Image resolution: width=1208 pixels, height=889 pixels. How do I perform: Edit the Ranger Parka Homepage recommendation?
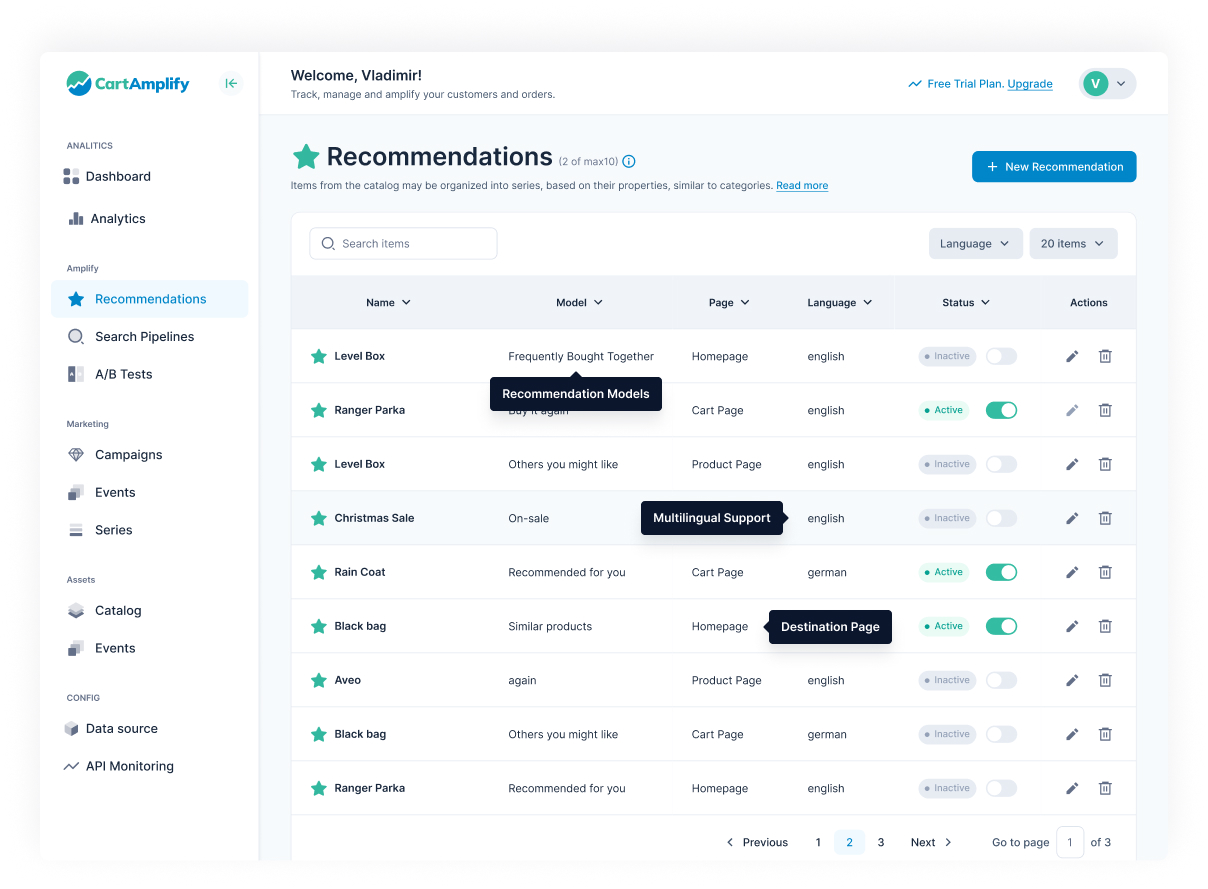(1072, 788)
